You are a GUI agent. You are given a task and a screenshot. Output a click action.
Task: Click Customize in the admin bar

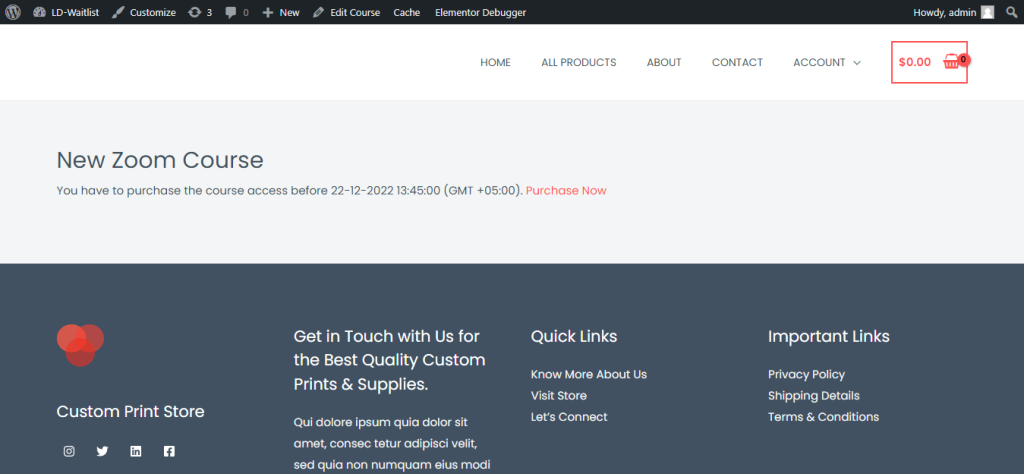tap(144, 12)
